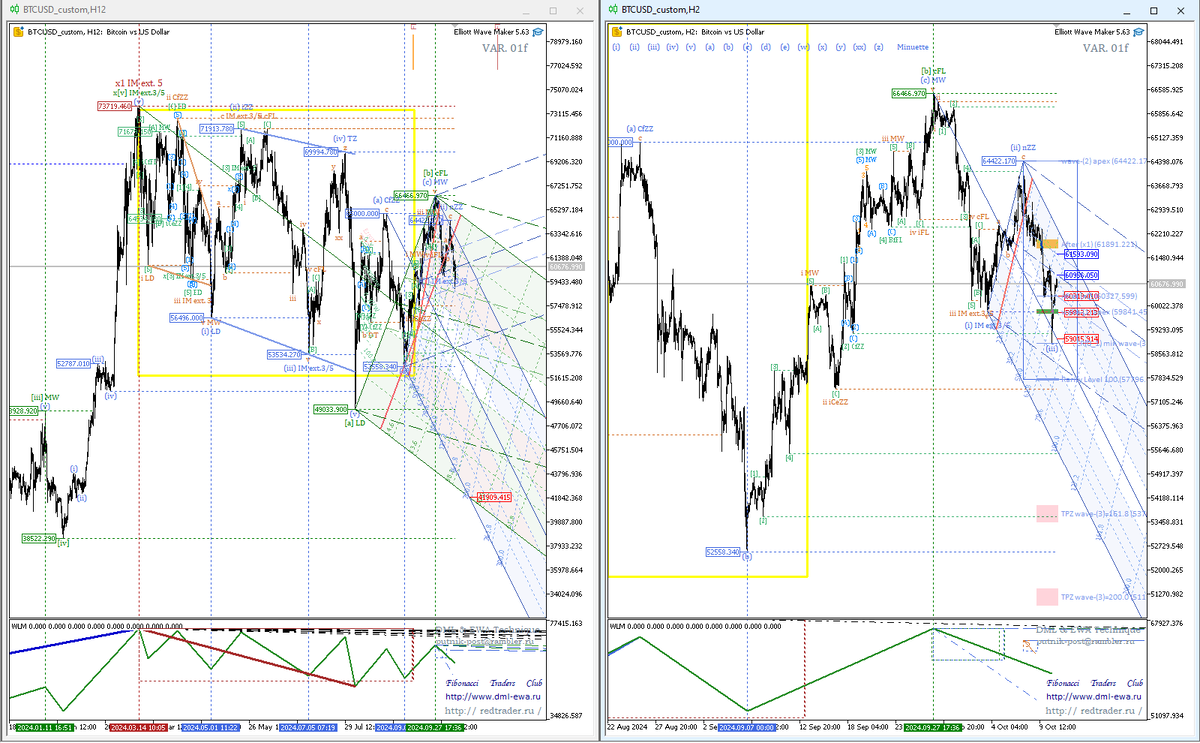Click the 38522.290 green price label in H12
This screenshot has width=1200, height=743.
(x=39, y=537)
